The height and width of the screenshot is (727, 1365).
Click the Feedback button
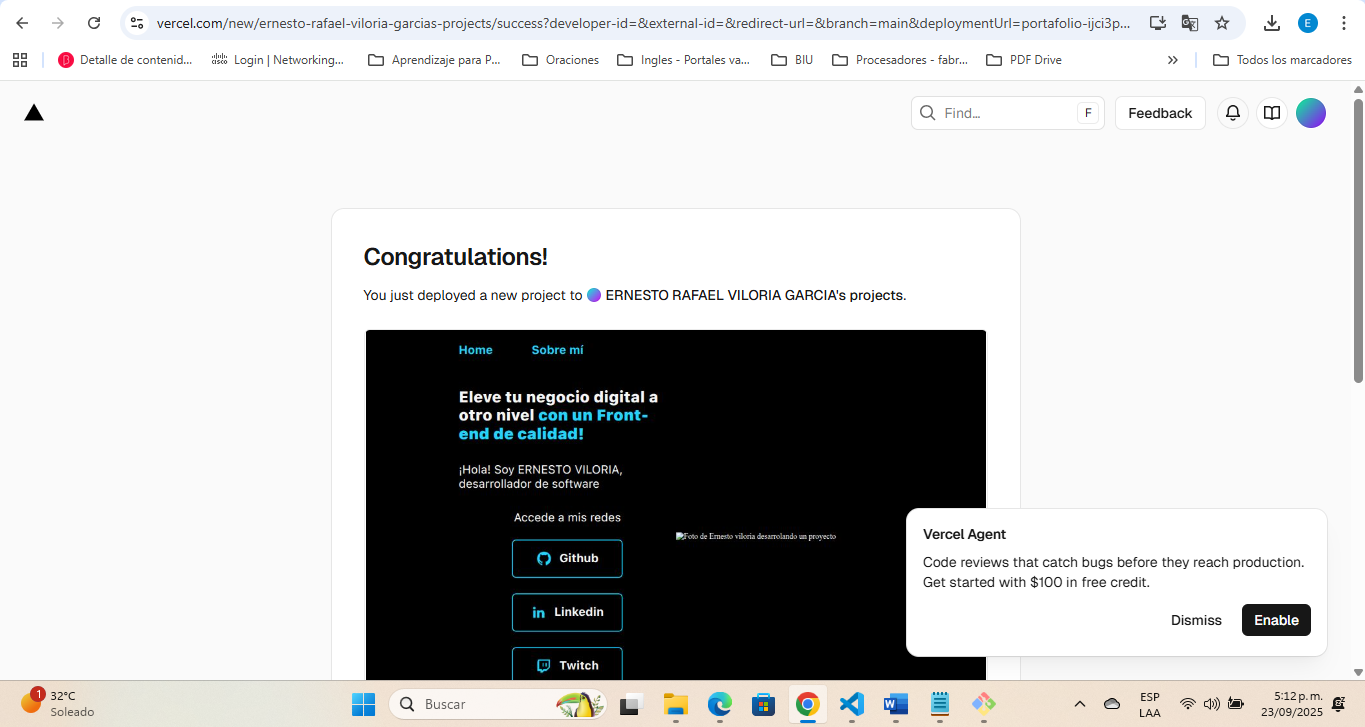(x=1160, y=113)
